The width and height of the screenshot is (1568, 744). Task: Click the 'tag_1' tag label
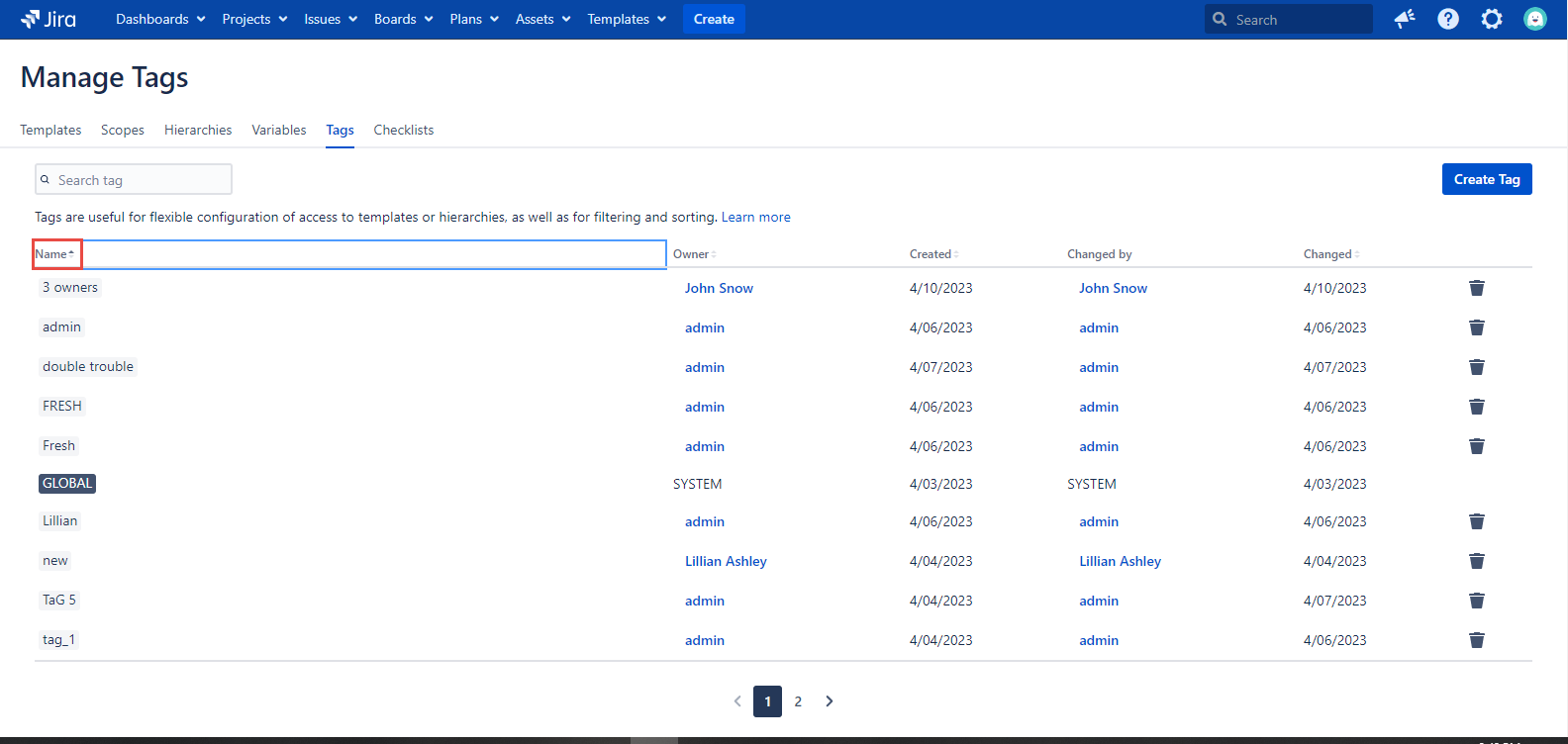pyautogui.click(x=58, y=639)
